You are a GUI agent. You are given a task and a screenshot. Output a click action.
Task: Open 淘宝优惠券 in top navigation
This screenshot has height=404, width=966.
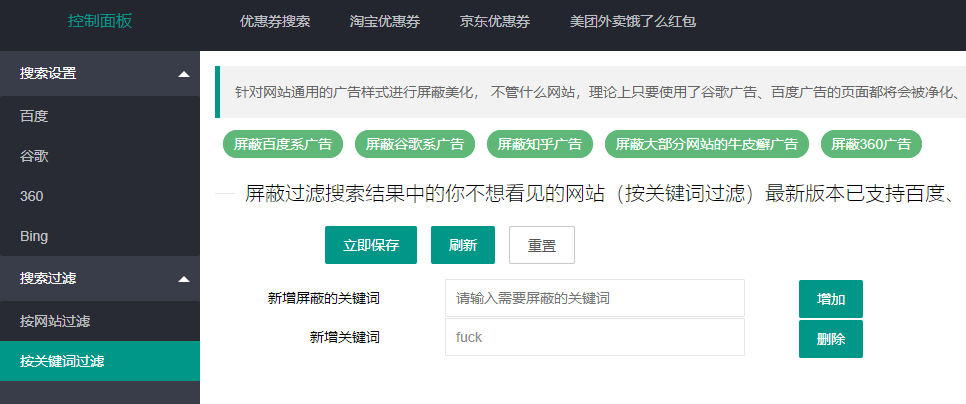coord(385,22)
